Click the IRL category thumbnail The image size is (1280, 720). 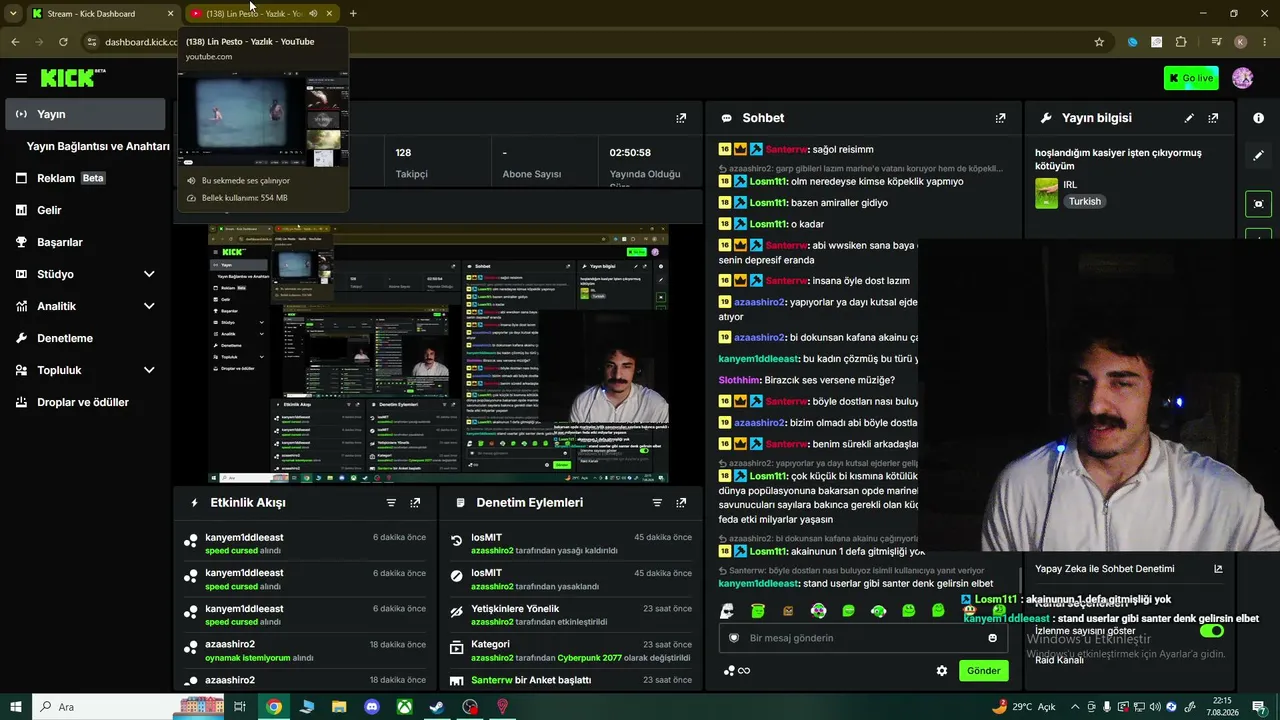(x=1046, y=193)
